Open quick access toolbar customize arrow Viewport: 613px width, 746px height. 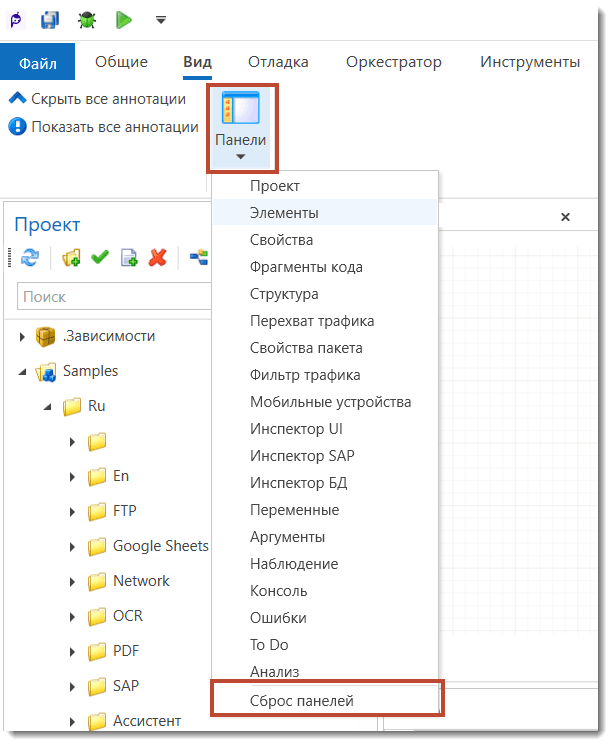[161, 20]
